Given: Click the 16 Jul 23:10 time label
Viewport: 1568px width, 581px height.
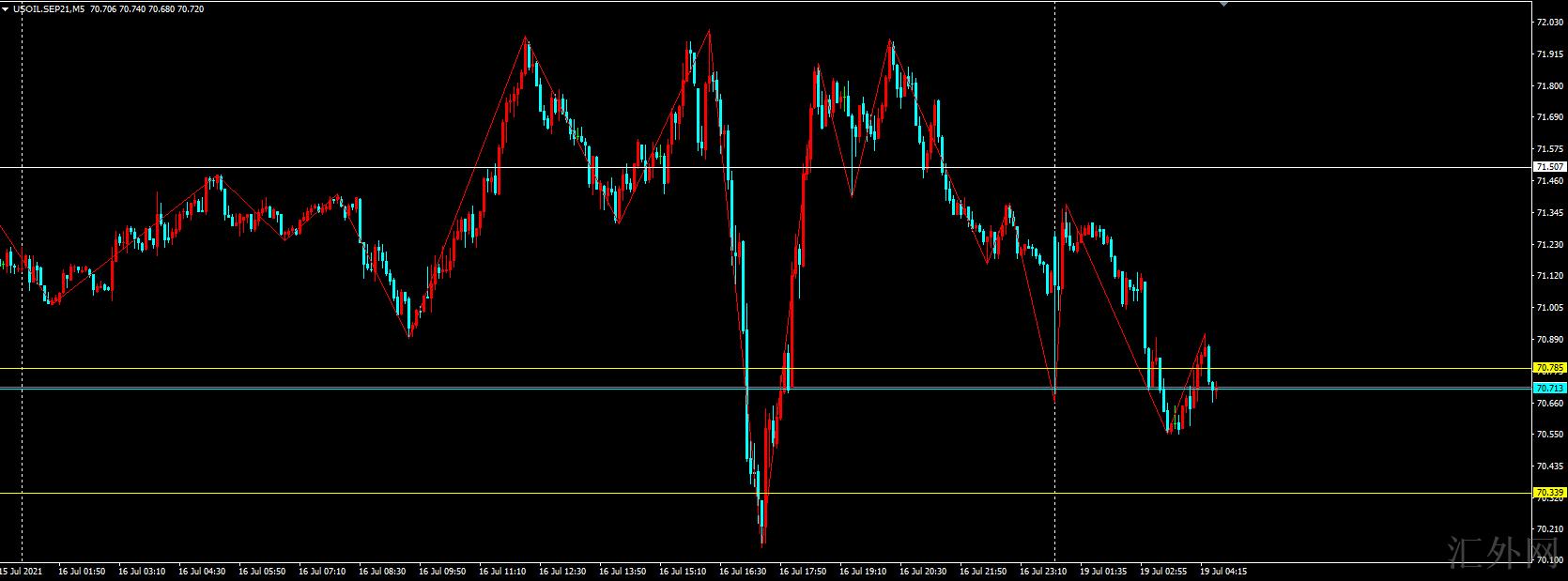Looking at the screenshot, I should [x=1043, y=571].
